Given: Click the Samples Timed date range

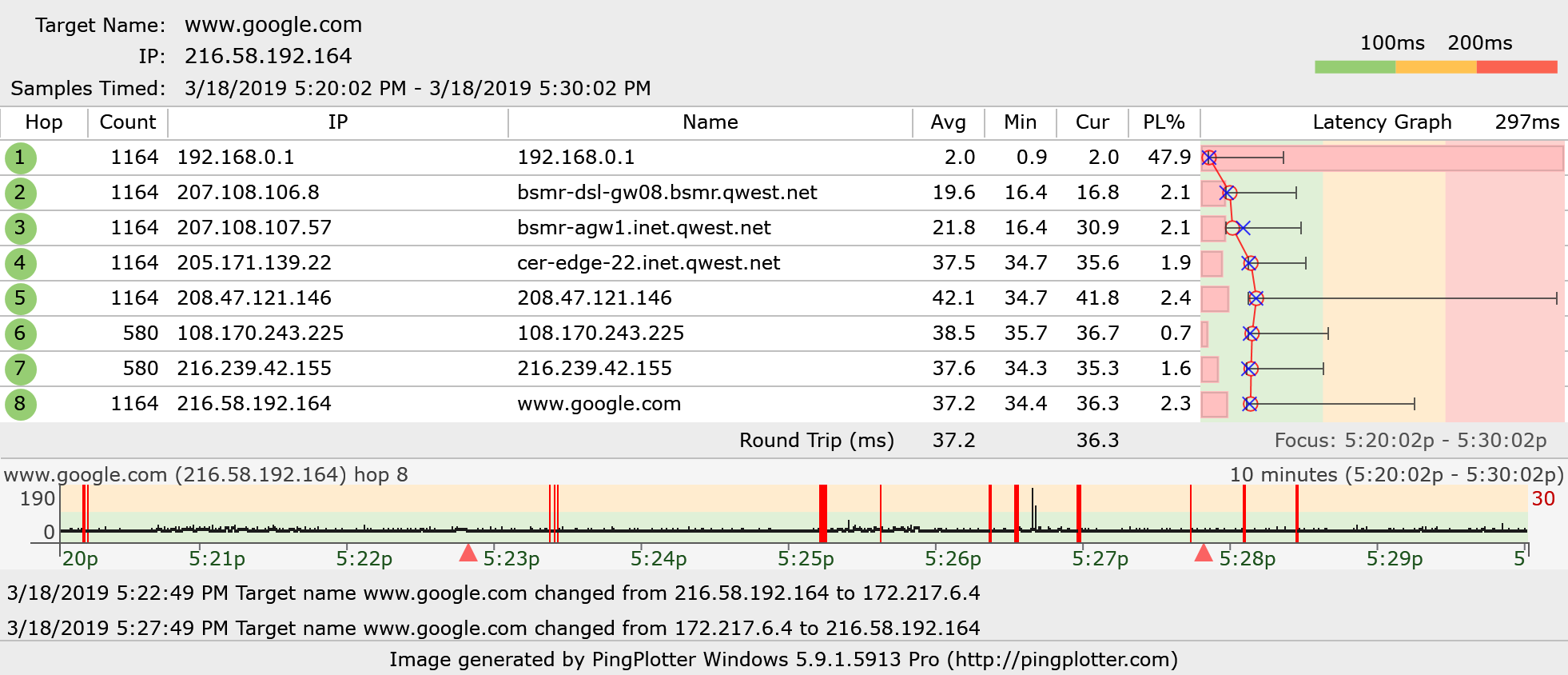Looking at the screenshot, I should [x=418, y=88].
